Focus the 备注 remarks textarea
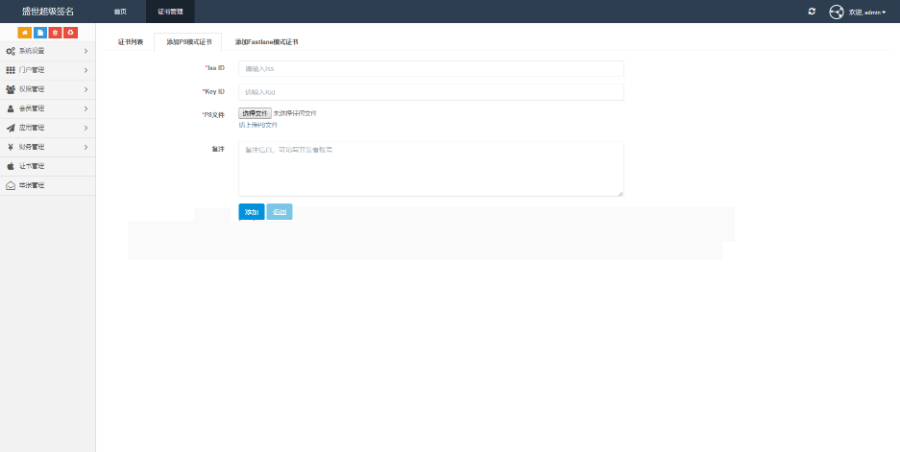The image size is (900, 452). pos(431,169)
